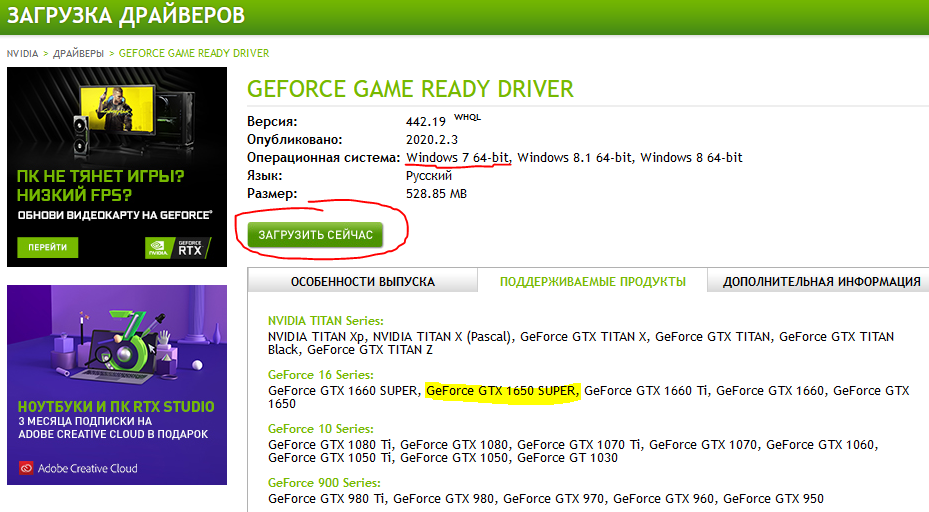Click the GeForce 900 Series heading
929x512 pixels.
324,482
